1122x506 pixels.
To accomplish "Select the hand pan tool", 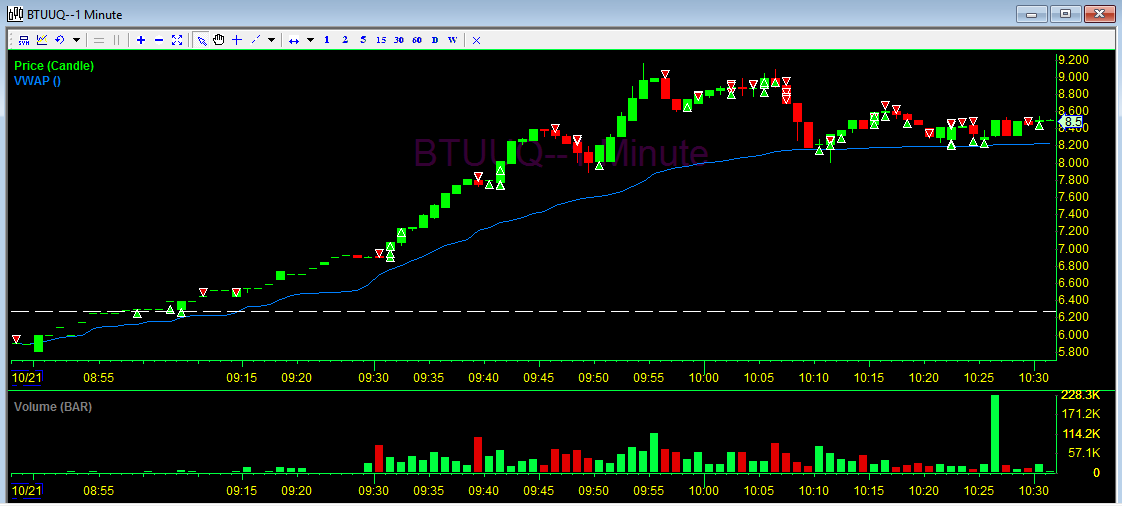I will tap(219, 40).
